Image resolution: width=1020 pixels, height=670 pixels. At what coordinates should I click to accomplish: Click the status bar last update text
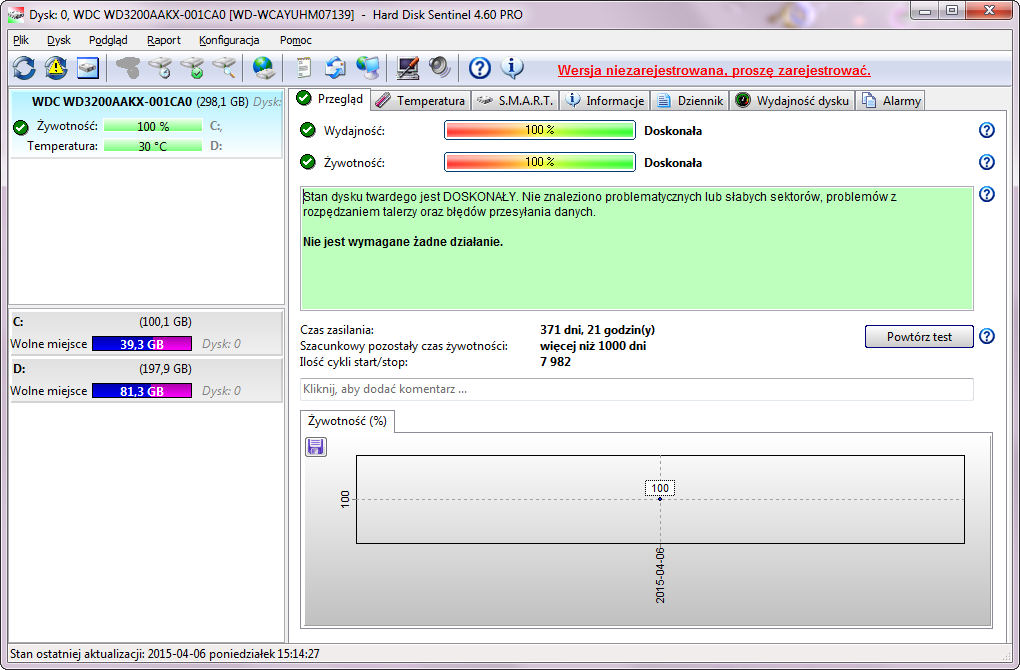165,653
